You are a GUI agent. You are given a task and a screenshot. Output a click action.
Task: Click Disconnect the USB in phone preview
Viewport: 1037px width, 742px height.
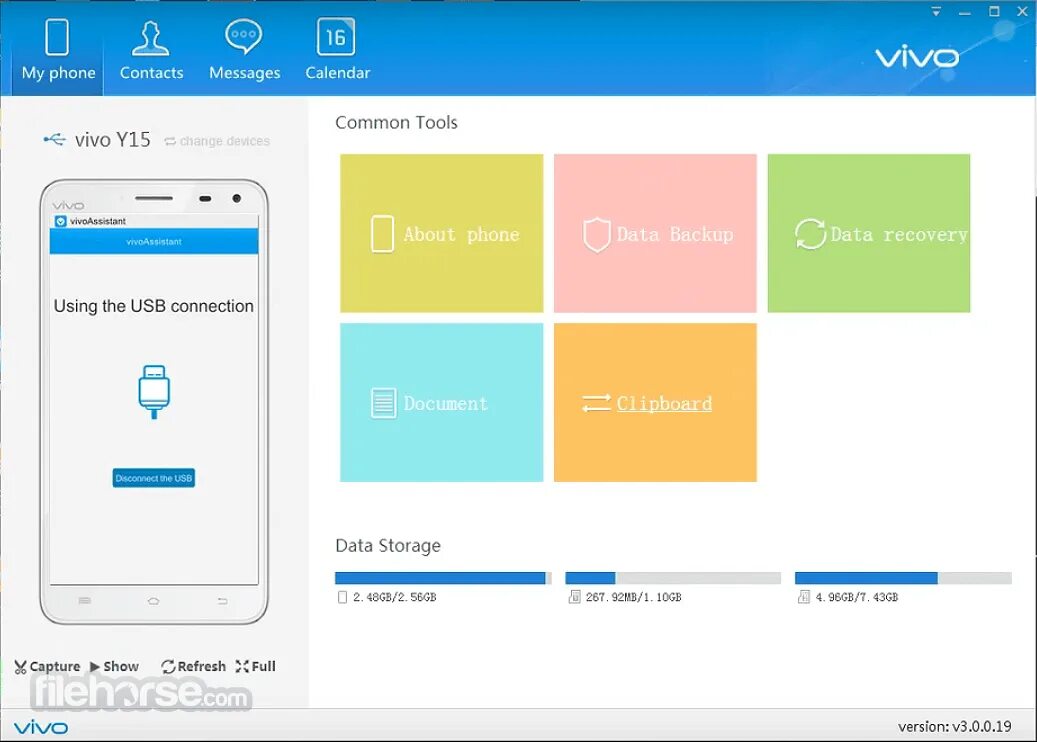pos(153,478)
